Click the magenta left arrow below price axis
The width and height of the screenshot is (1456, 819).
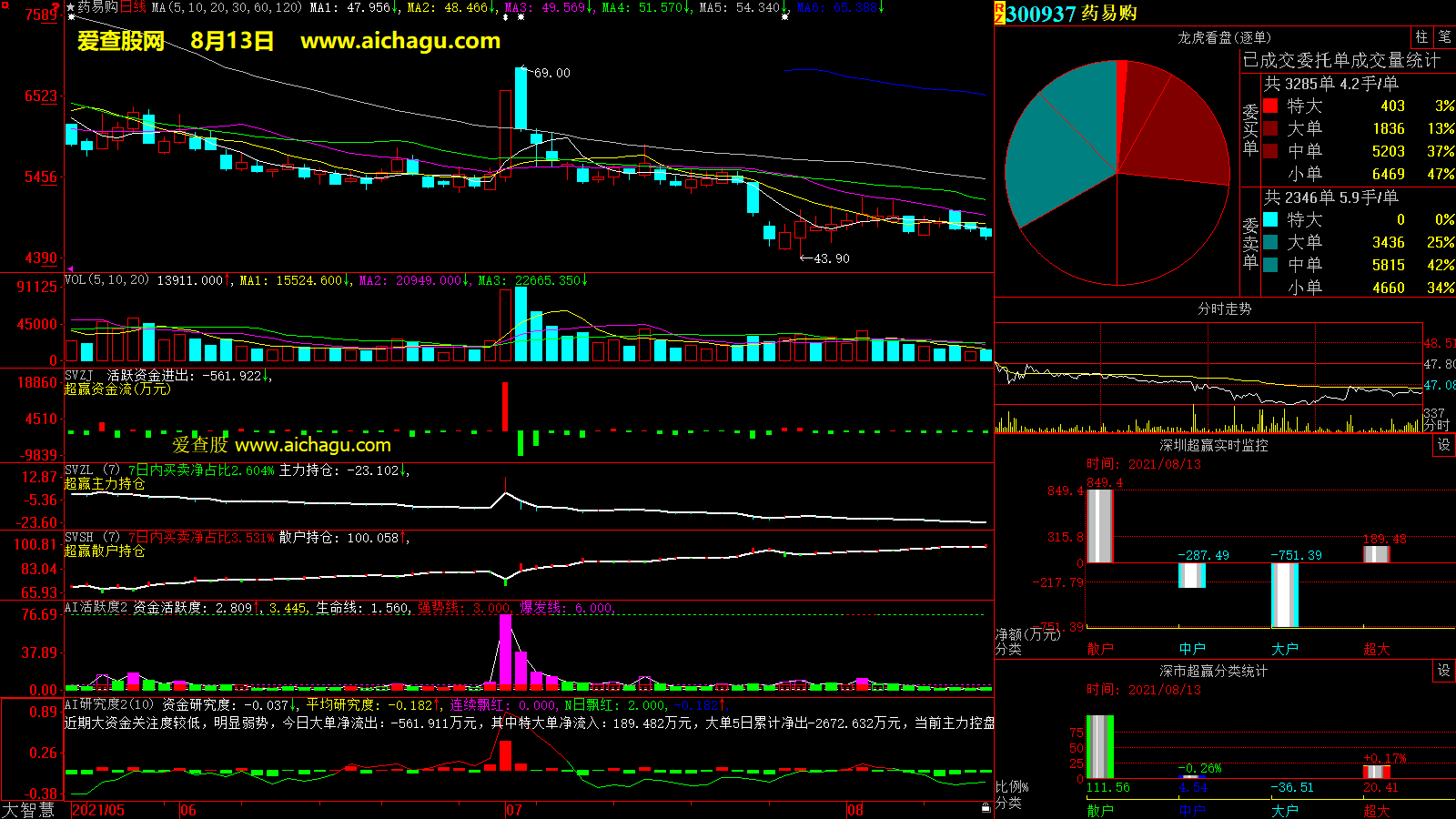[x=70, y=269]
